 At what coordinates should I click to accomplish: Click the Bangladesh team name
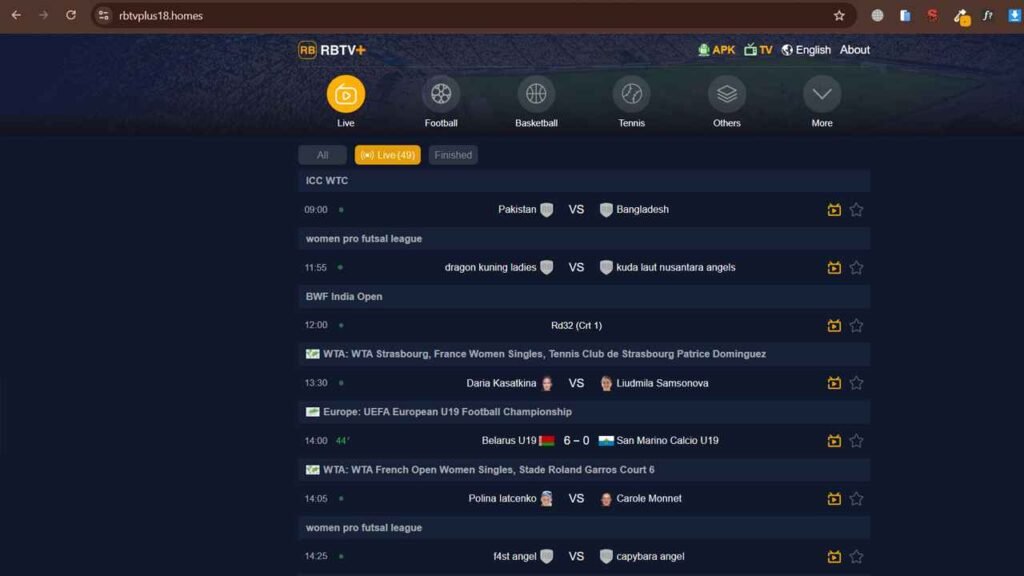point(643,210)
